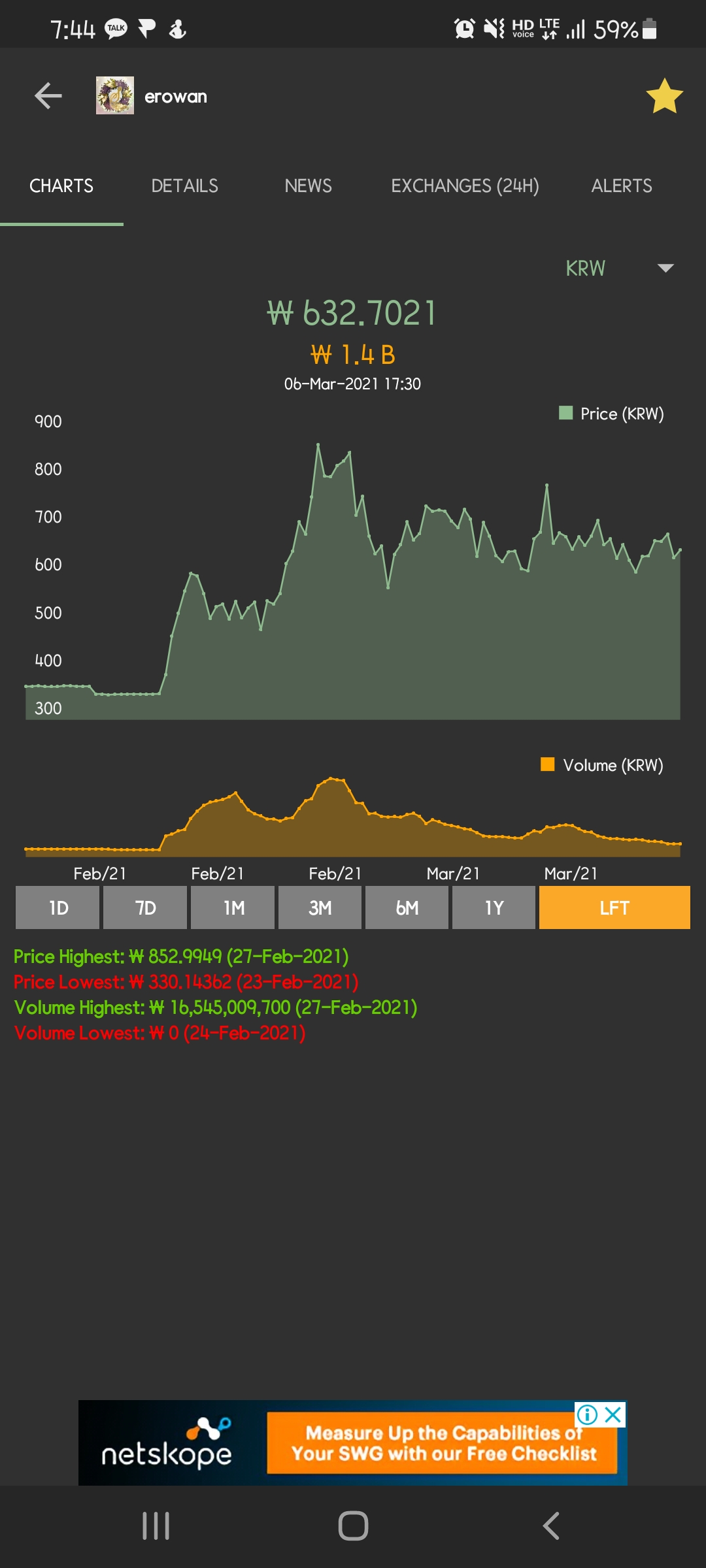The height and width of the screenshot is (1568, 706).
Task: Switch chart range to 1M
Action: coord(233,907)
